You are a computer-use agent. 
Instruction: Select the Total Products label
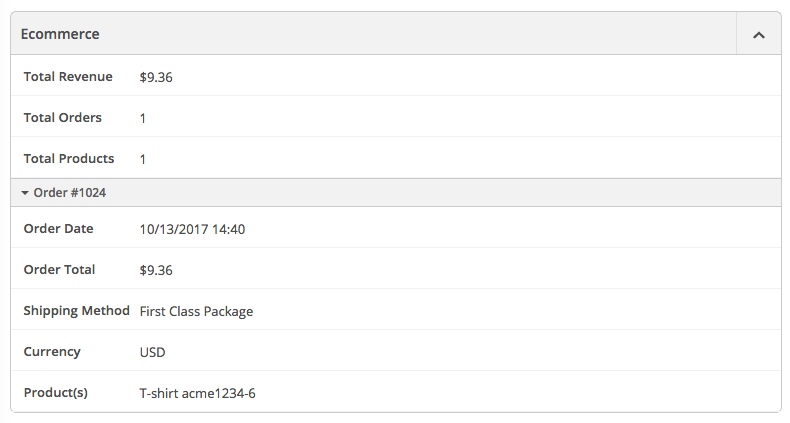point(69,159)
